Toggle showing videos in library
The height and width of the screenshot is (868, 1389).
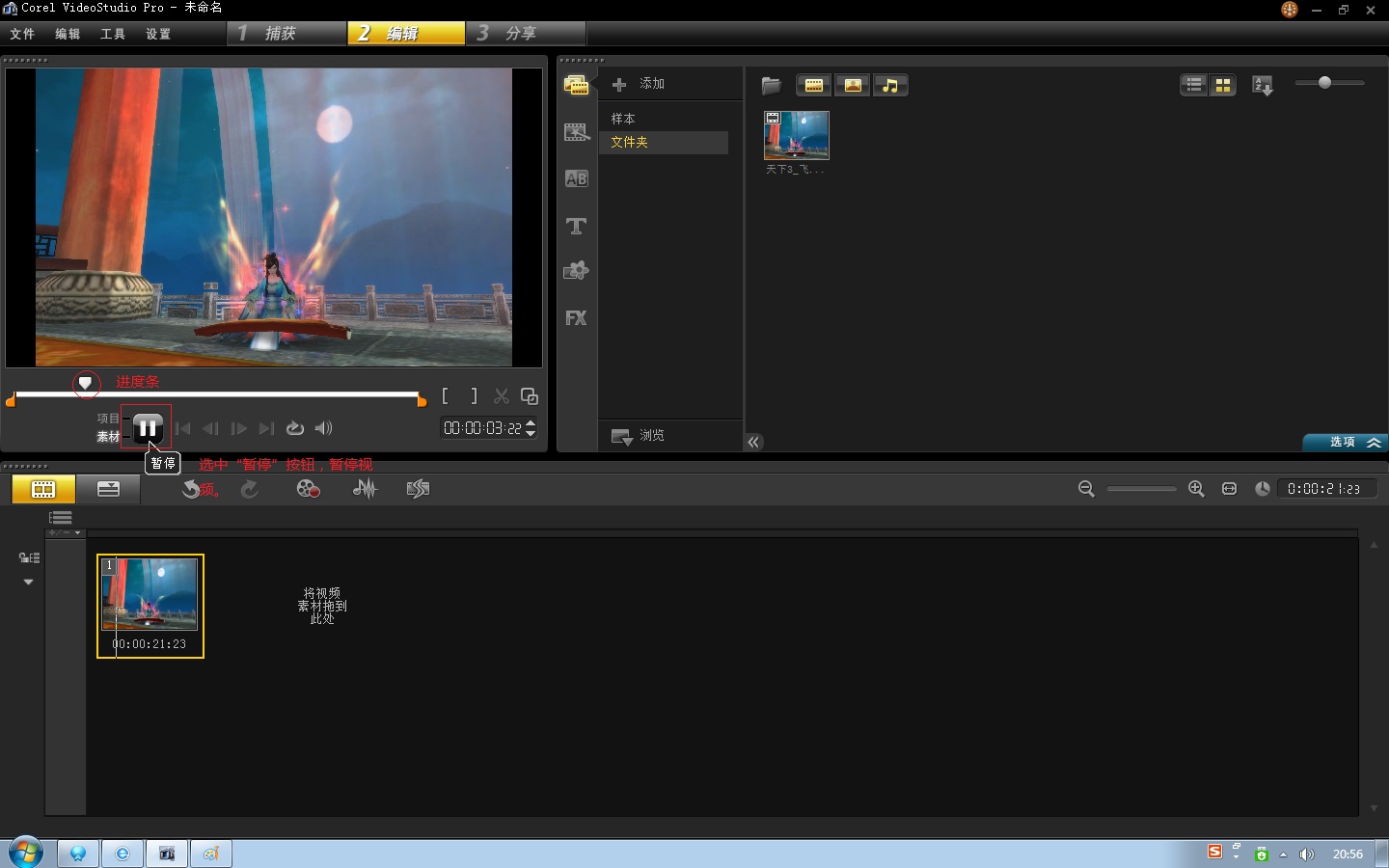pos(814,85)
